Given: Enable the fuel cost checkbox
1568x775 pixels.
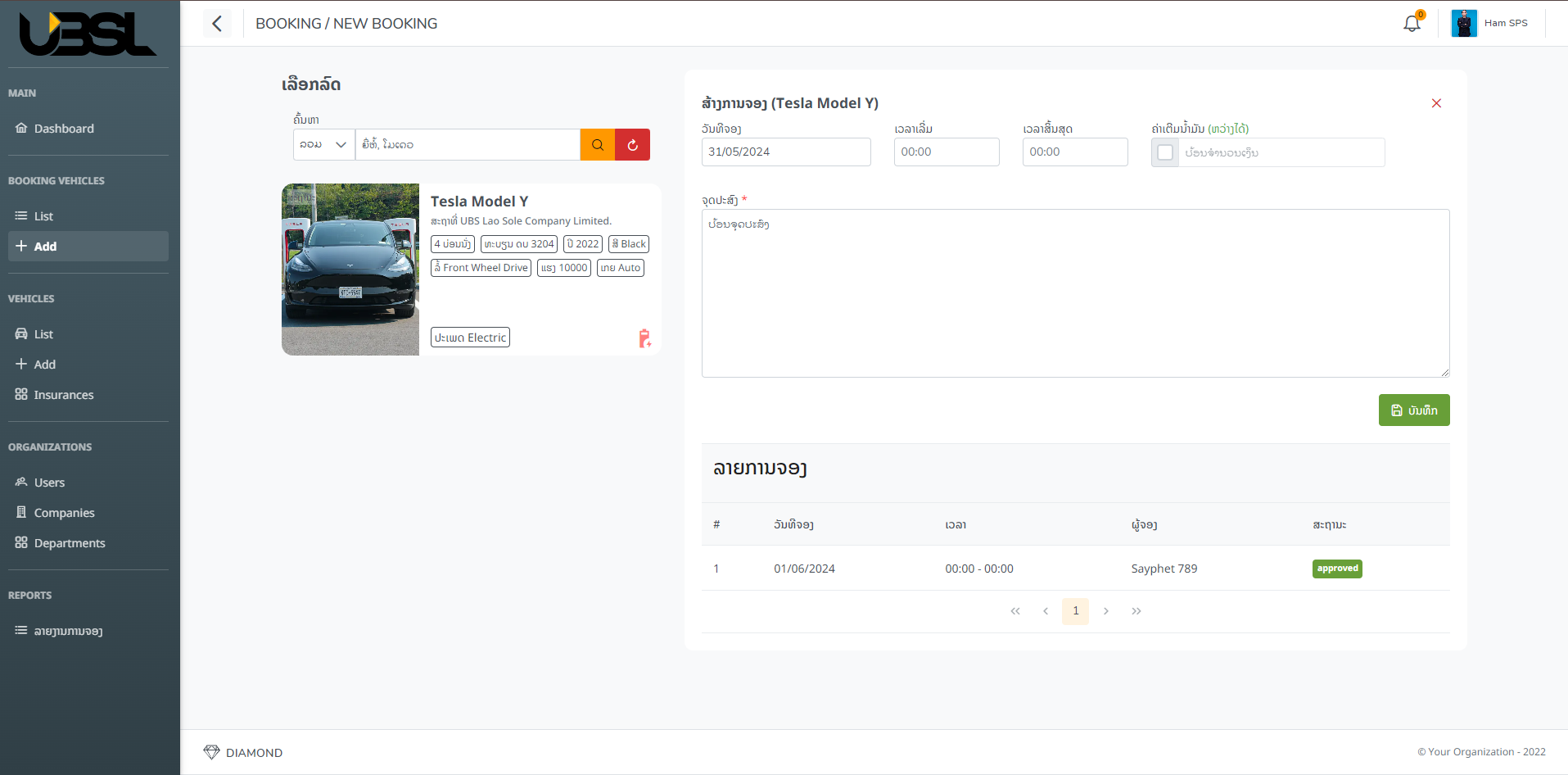Looking at the screenshot, I should pyautogui.click(x=1165, y=152).
